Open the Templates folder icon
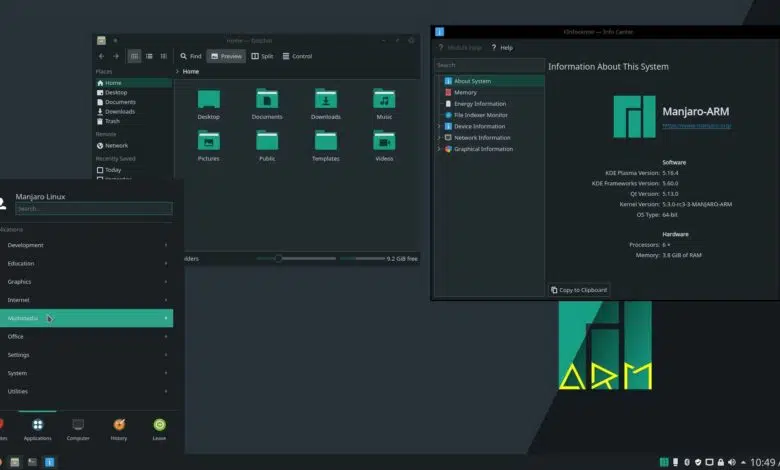This screenshot has height=470, width=780. click(326, 146)
